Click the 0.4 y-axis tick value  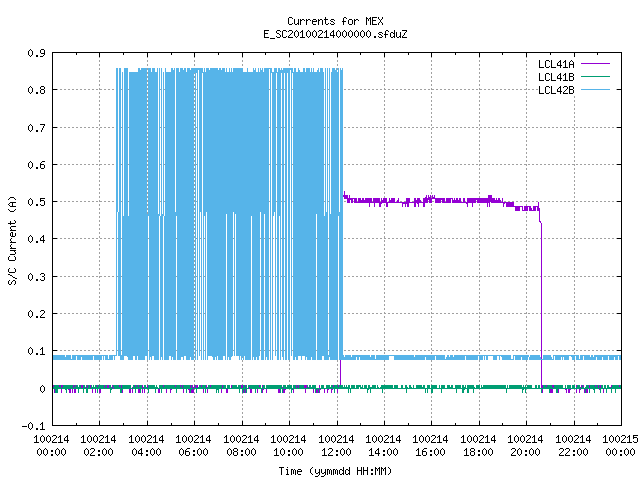tap(36, 239)
